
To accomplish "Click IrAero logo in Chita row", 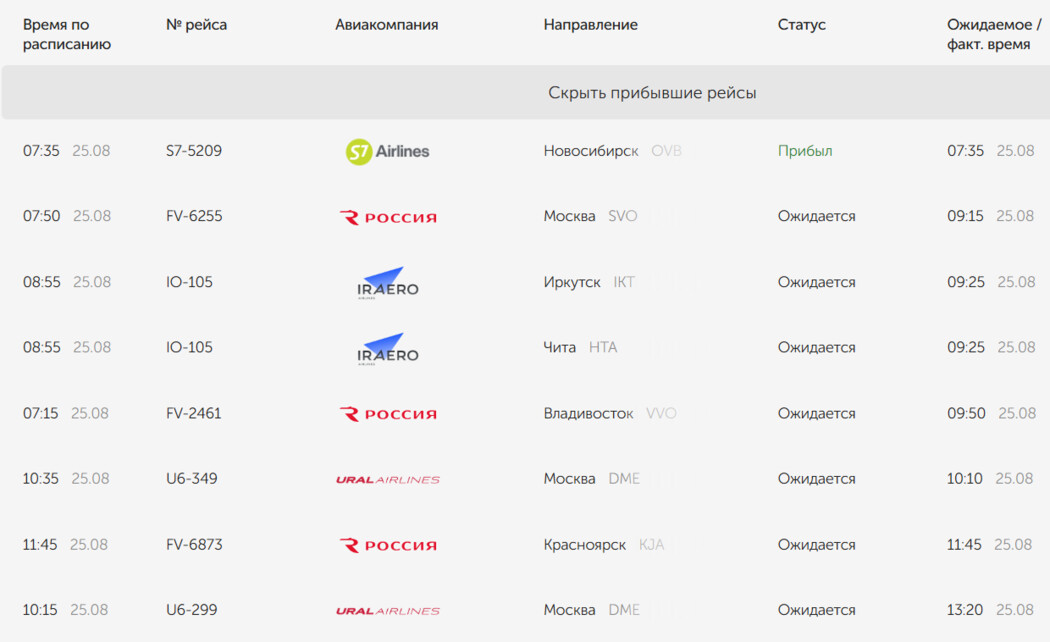I will (x=387, y=349).
